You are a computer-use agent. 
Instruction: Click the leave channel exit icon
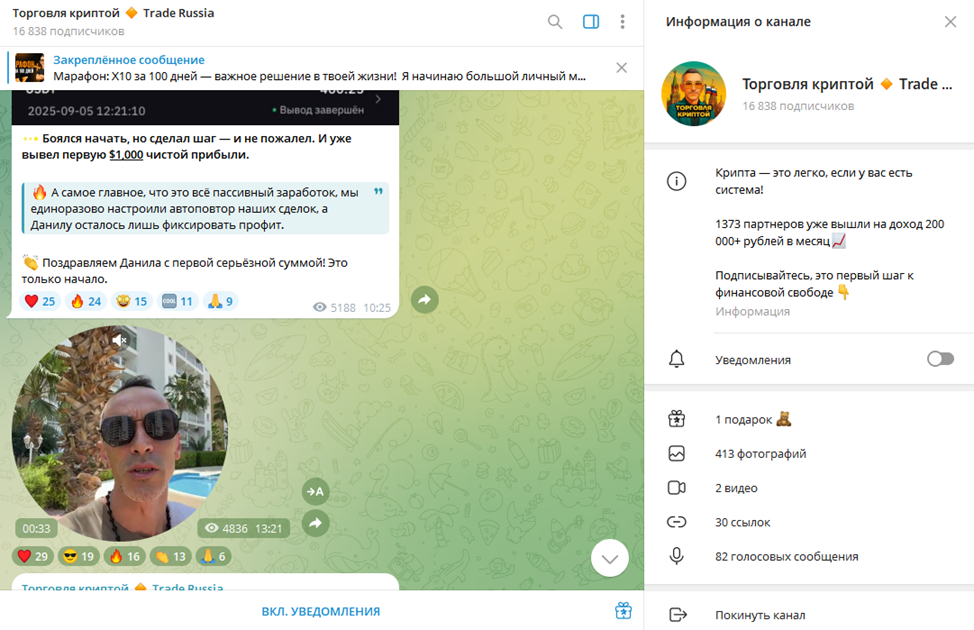pos(678,614)
